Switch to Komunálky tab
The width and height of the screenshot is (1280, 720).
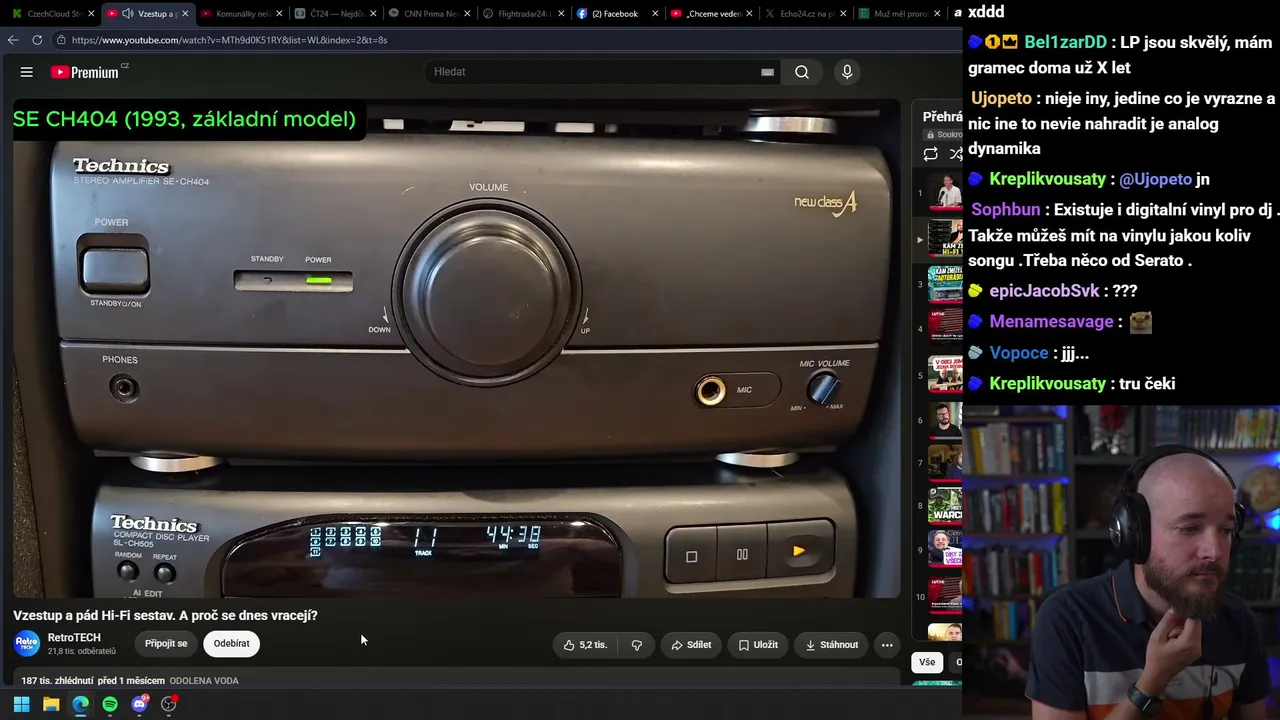(x=237, y=14)
